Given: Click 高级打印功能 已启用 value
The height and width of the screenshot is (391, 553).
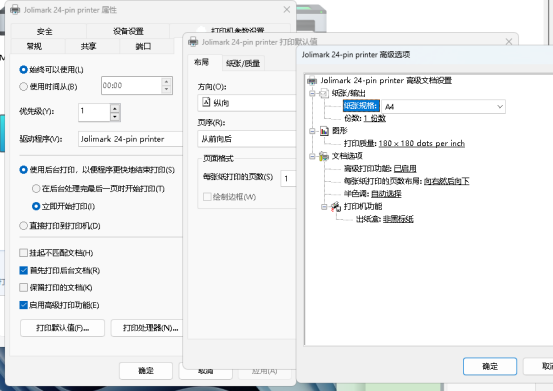Looking at the screenshot, I should tap(405, 169).
